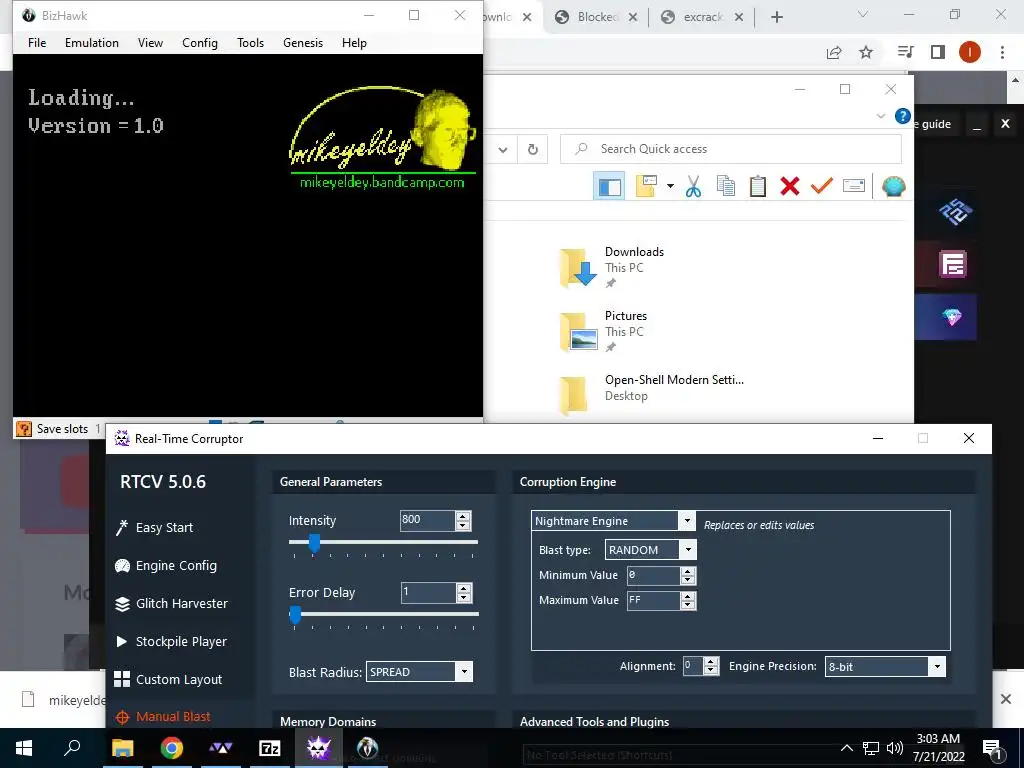This screenshot has height=768, width=1024.
Task: Open taskbar notification center
Action: pyautogui.click(x=992, y=748)
